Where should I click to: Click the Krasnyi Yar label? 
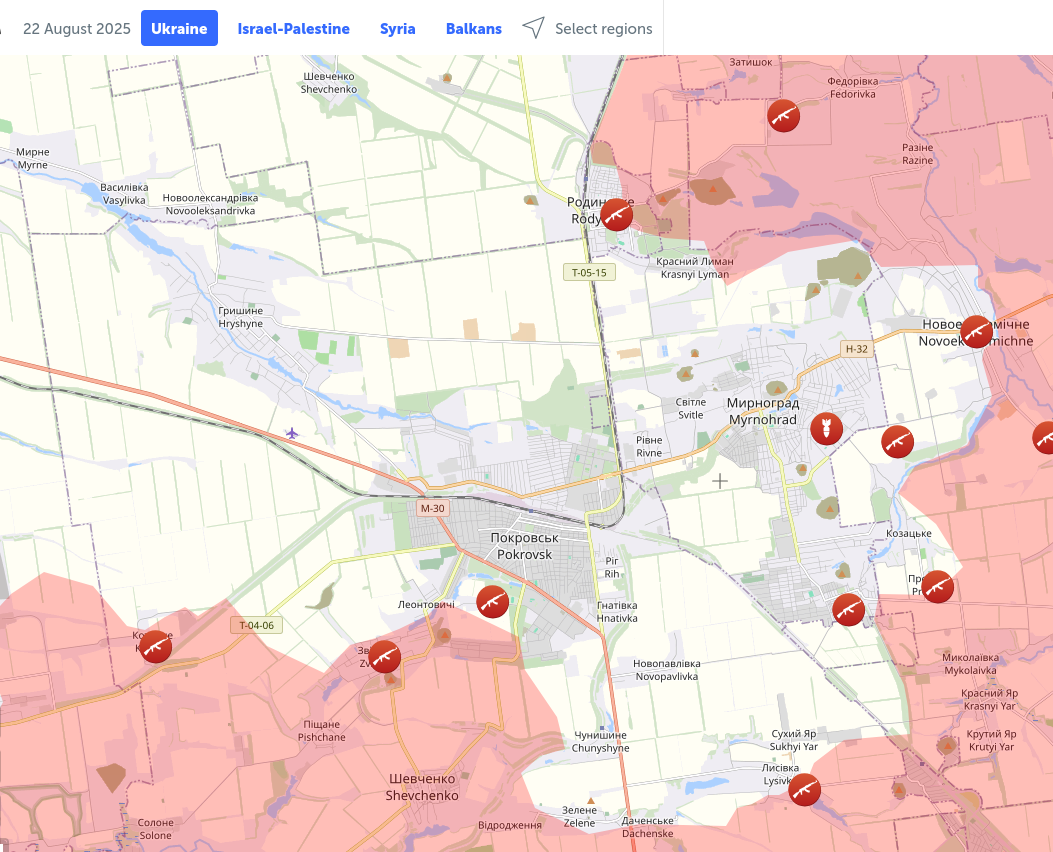[989, 699]
